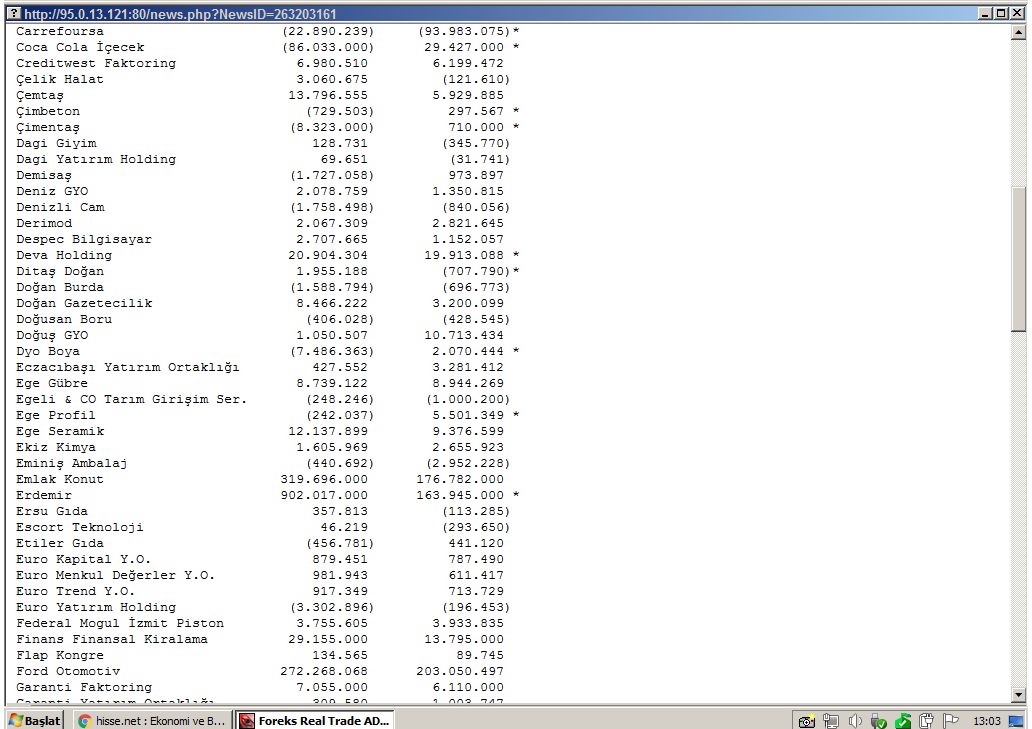Select Etiler Gıda's value 441.120
The image size is (1032, 729).
click(476, 543)
